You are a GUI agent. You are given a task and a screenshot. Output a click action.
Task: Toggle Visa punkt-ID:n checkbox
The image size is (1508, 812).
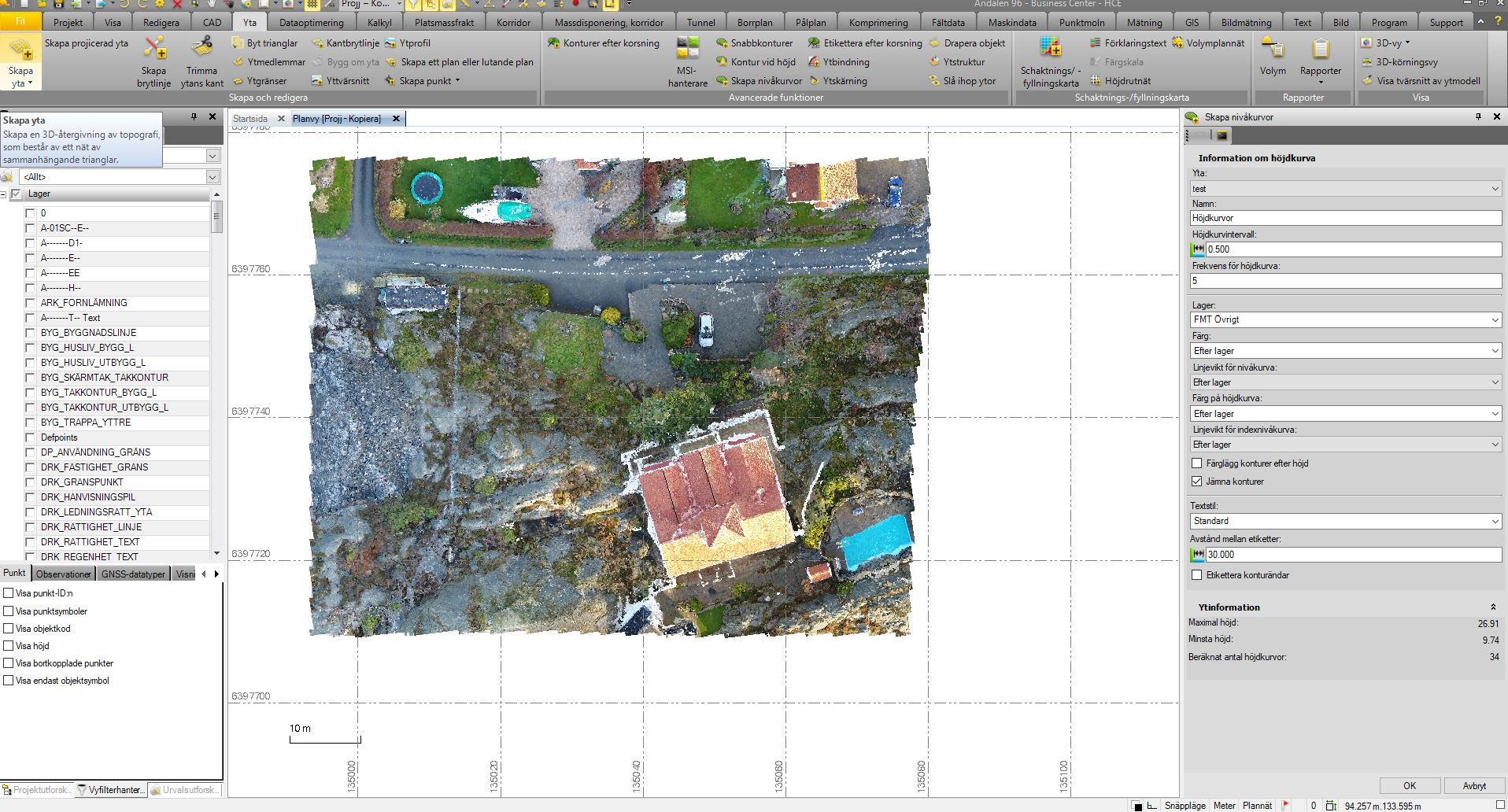[x=9, y=593]
